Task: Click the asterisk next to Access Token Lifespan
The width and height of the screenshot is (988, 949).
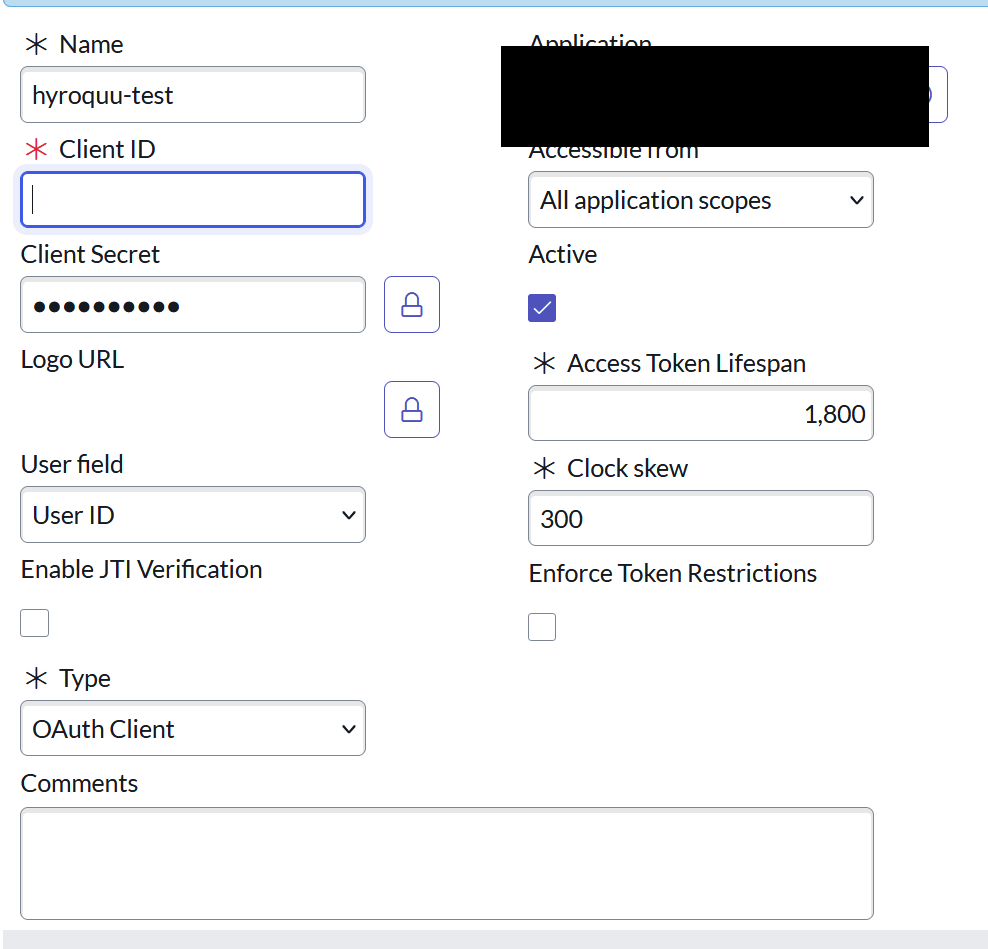Action: (x=544, y=364)
